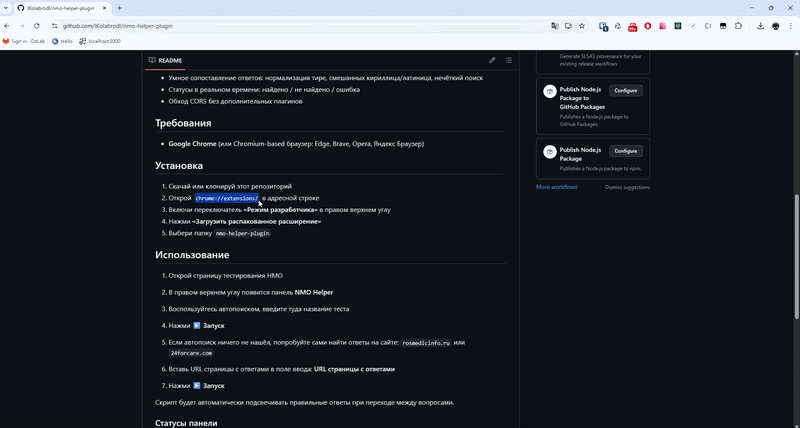Click the dark square teal extension icon

coord(678,26)
